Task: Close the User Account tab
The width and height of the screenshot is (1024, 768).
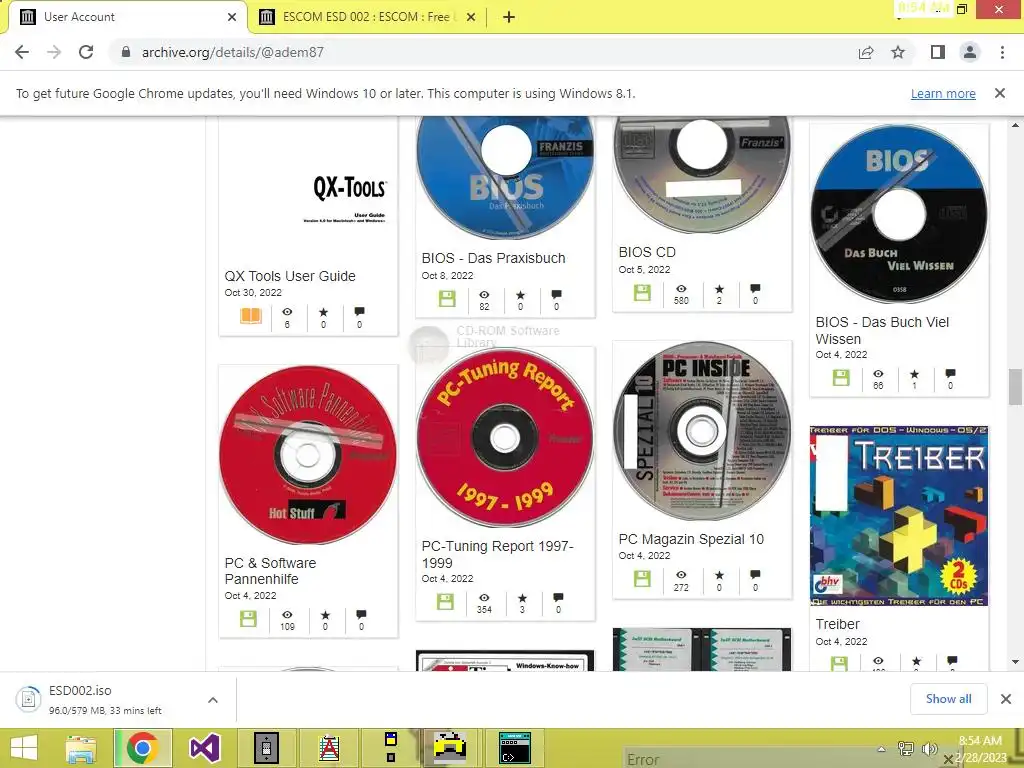Action: pos(231,17)
